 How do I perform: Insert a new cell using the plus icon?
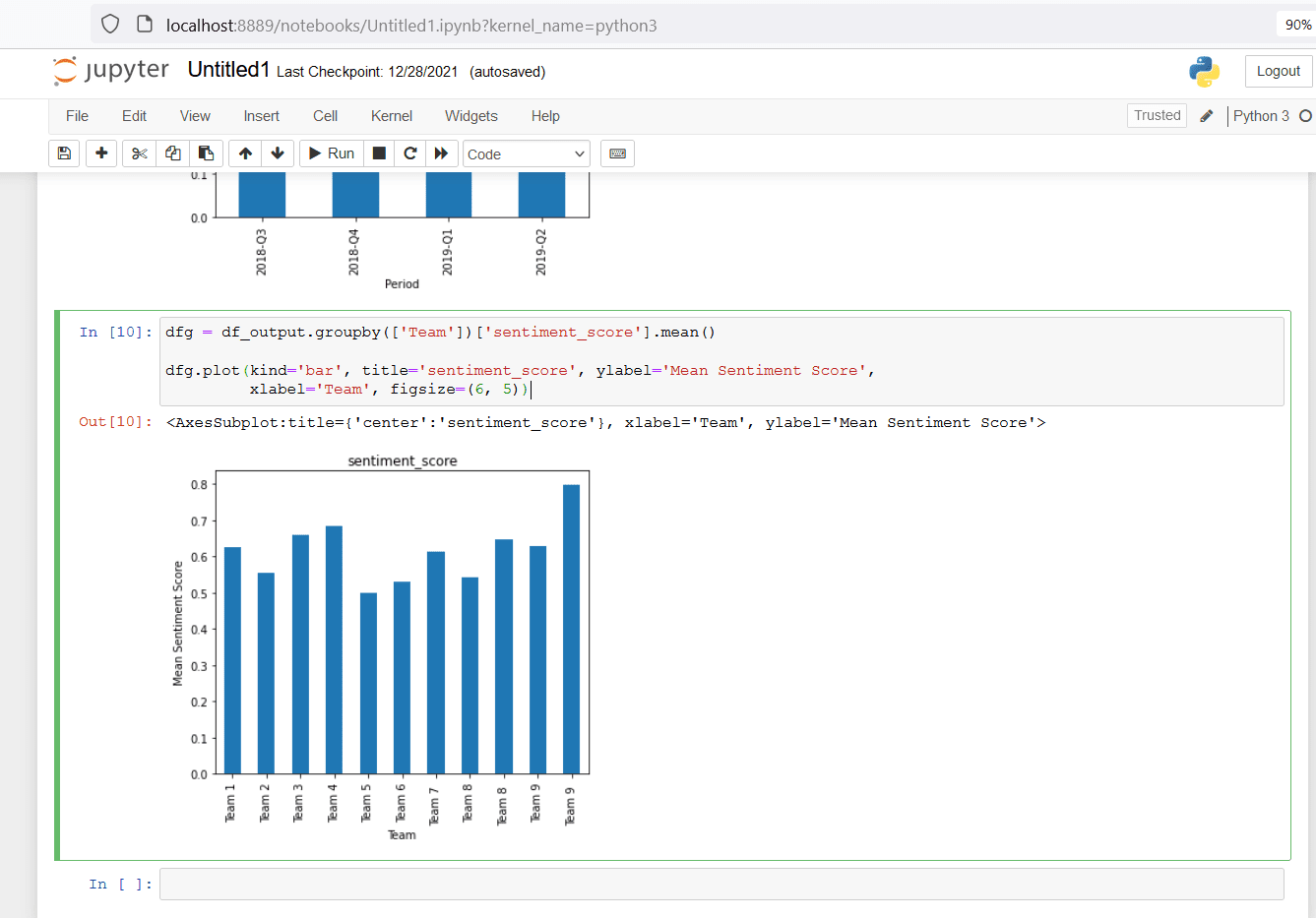(100, 153)
